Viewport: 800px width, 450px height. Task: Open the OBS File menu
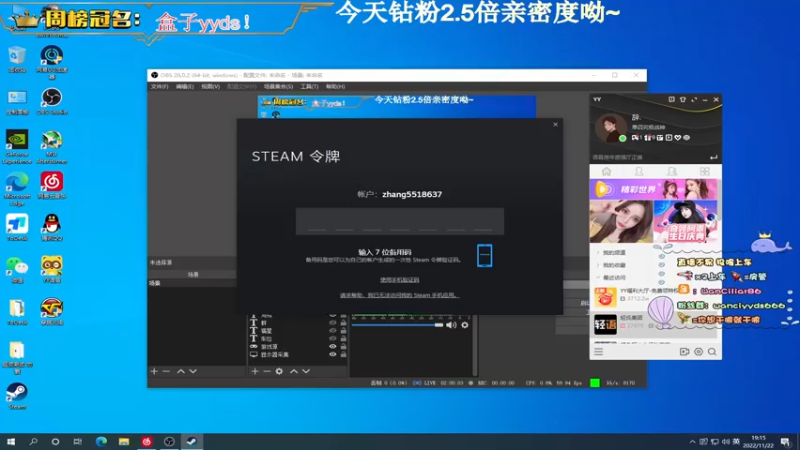click(x=159, y=87)
